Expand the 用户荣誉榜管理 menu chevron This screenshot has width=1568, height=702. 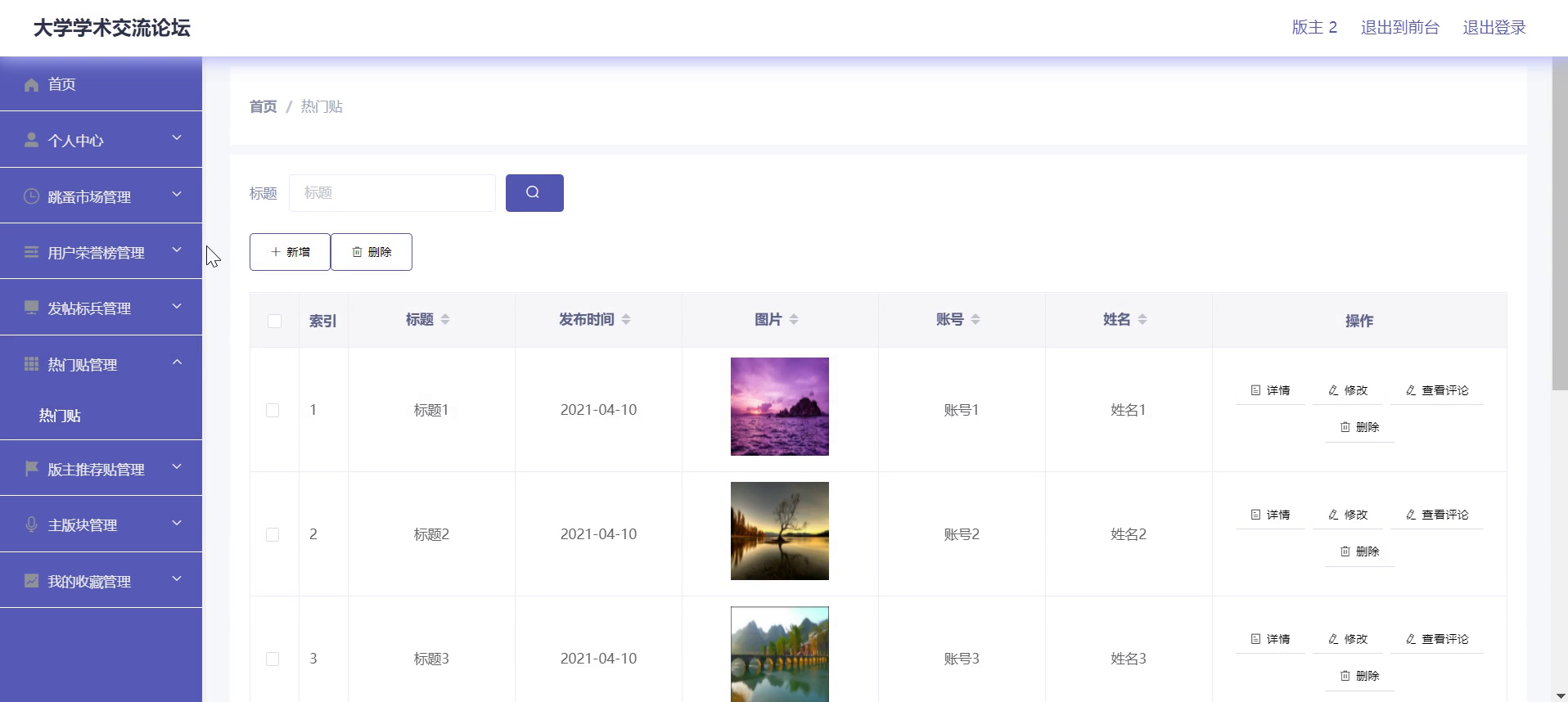pyautogui.click(x=177, y=250)
